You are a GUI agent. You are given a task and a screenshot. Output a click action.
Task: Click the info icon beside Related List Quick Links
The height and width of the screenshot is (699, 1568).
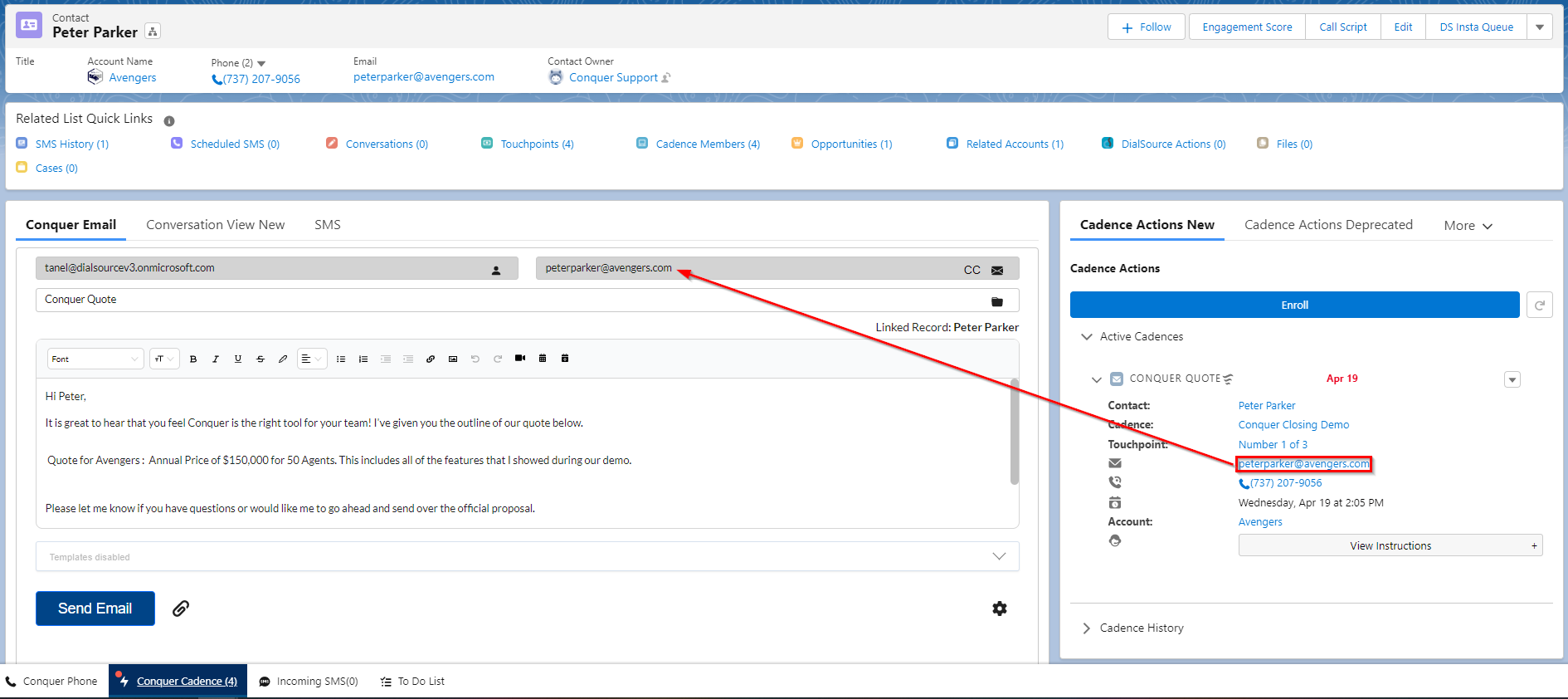(169, 121)
